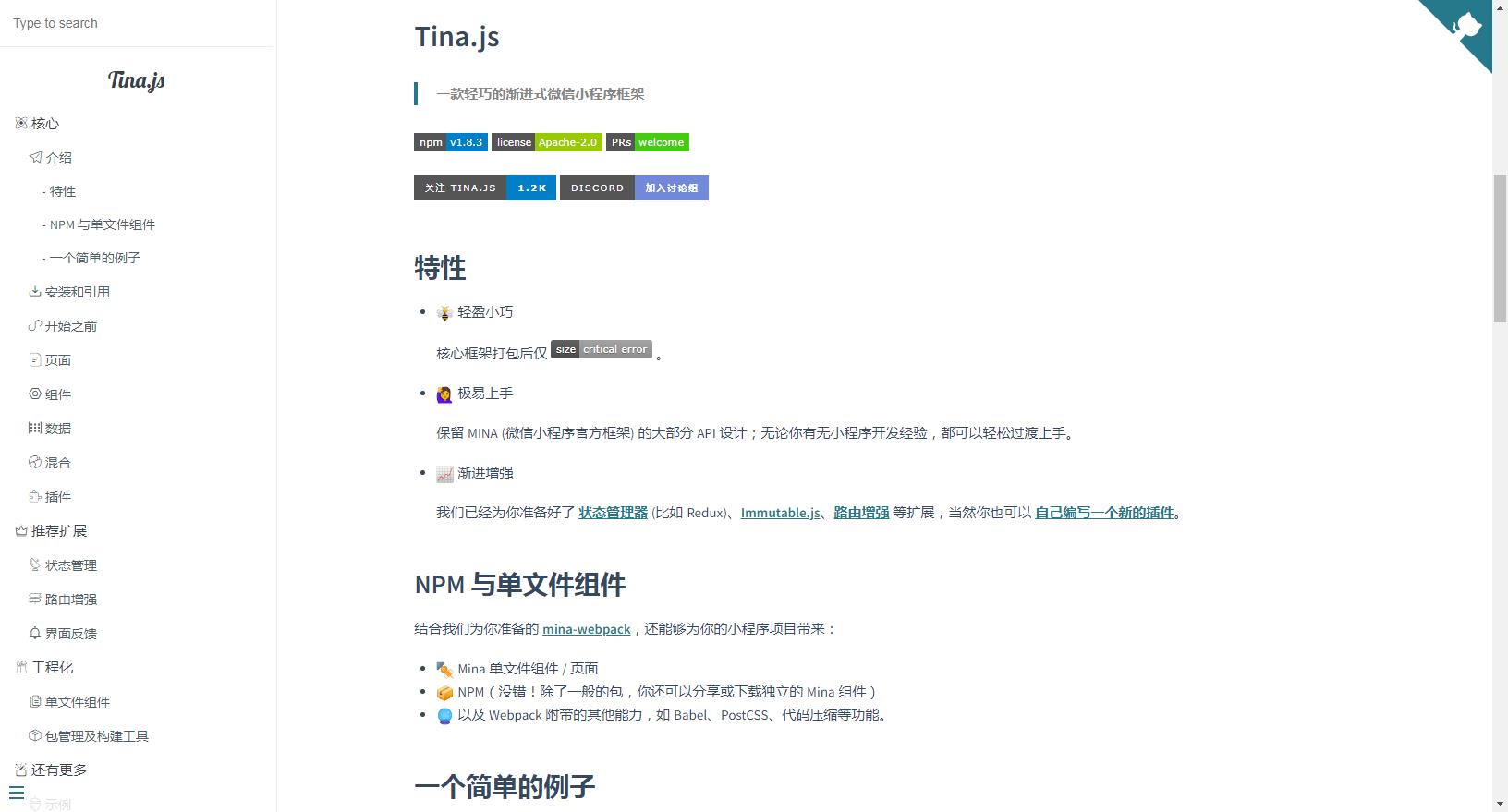The height and width of the screenshot is (812, 1508).
Task: Open 开始之前 page
Action: pyautogui.click(x=71, y=326)
